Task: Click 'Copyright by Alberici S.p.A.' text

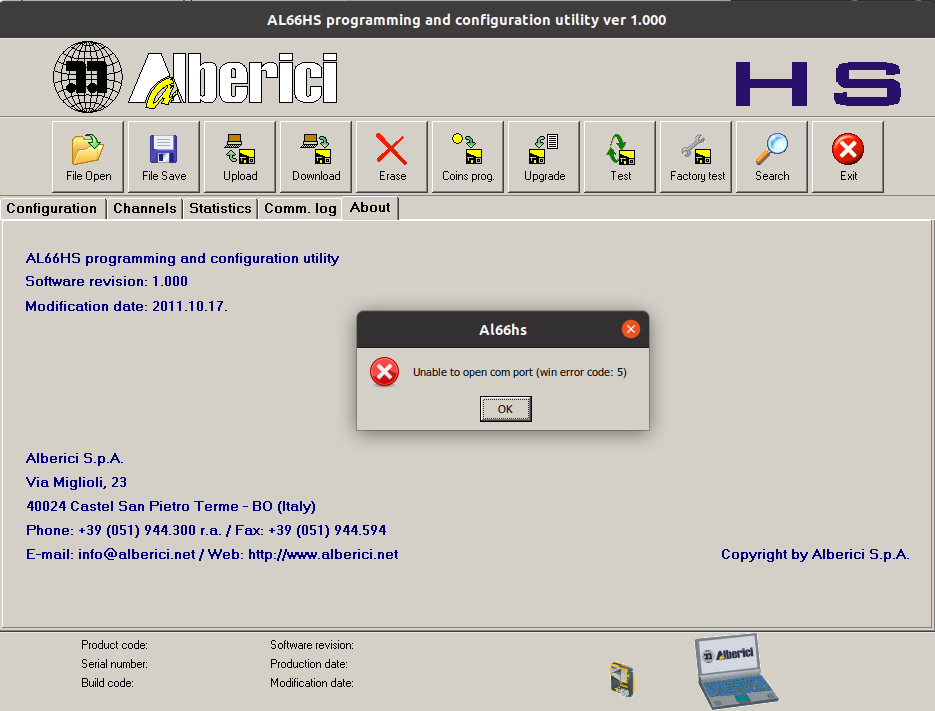Action: [x=815, y=555]
